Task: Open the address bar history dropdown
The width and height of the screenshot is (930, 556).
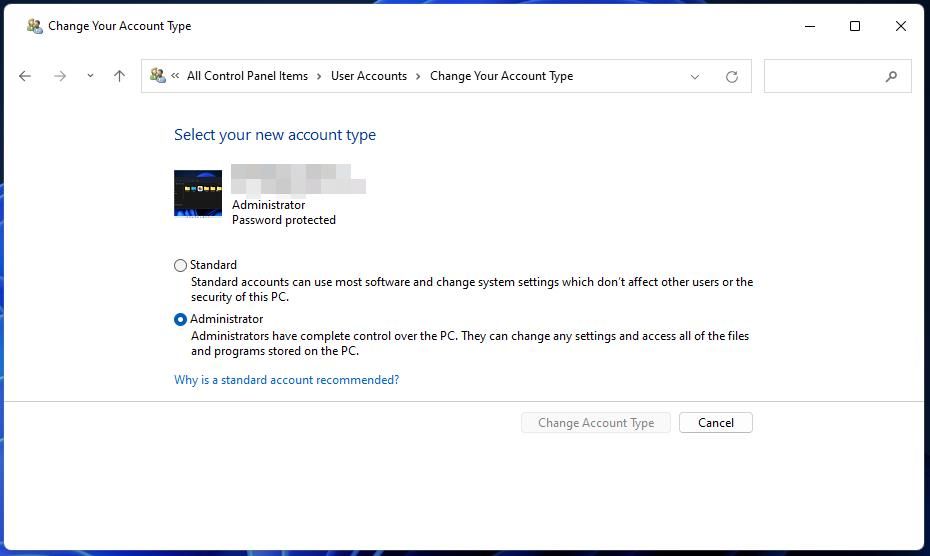Action: (695, 77)
